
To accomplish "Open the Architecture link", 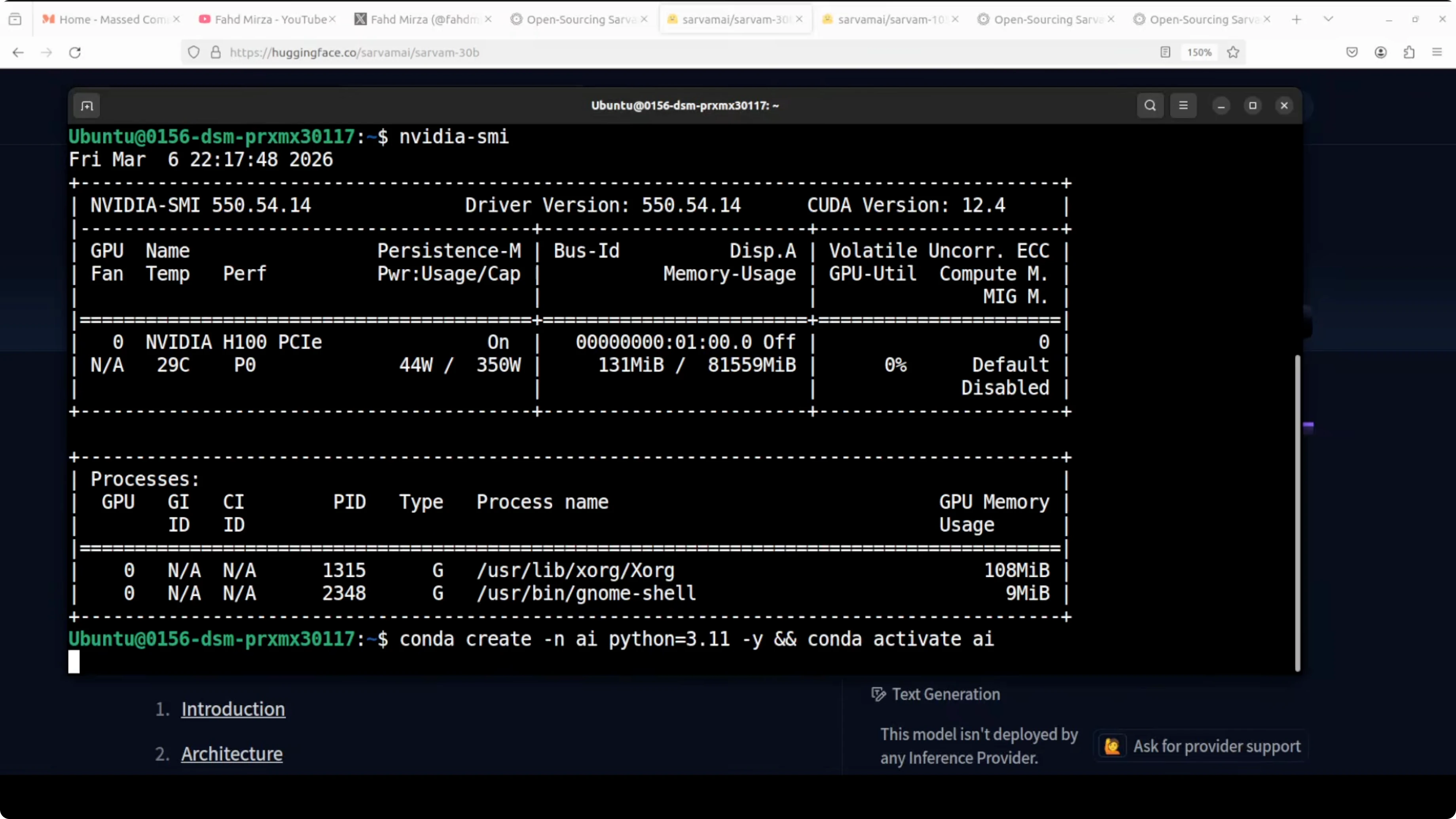I will [232, 753].
